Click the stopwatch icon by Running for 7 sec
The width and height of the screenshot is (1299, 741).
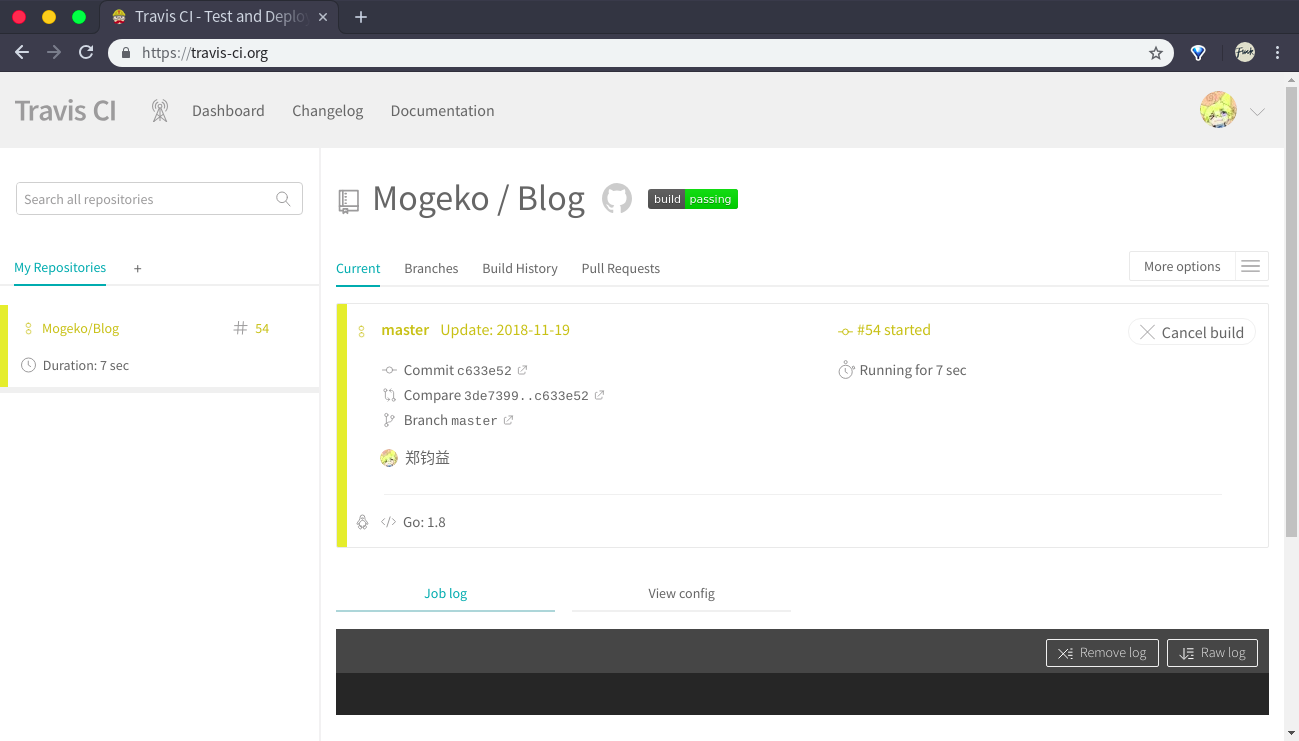pyautogui.click(x=846, y=370)
